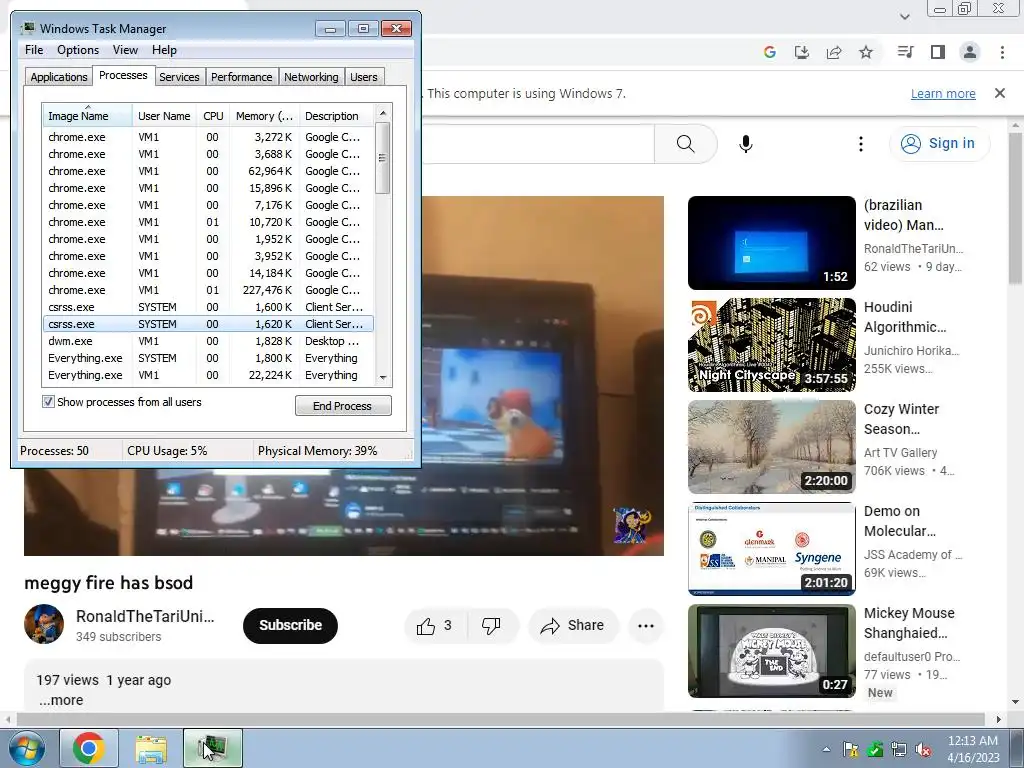Viewport: 1024px width, 768px height.
Task: Open the Demo on Molecular video thumbnail
Action: 771,549
